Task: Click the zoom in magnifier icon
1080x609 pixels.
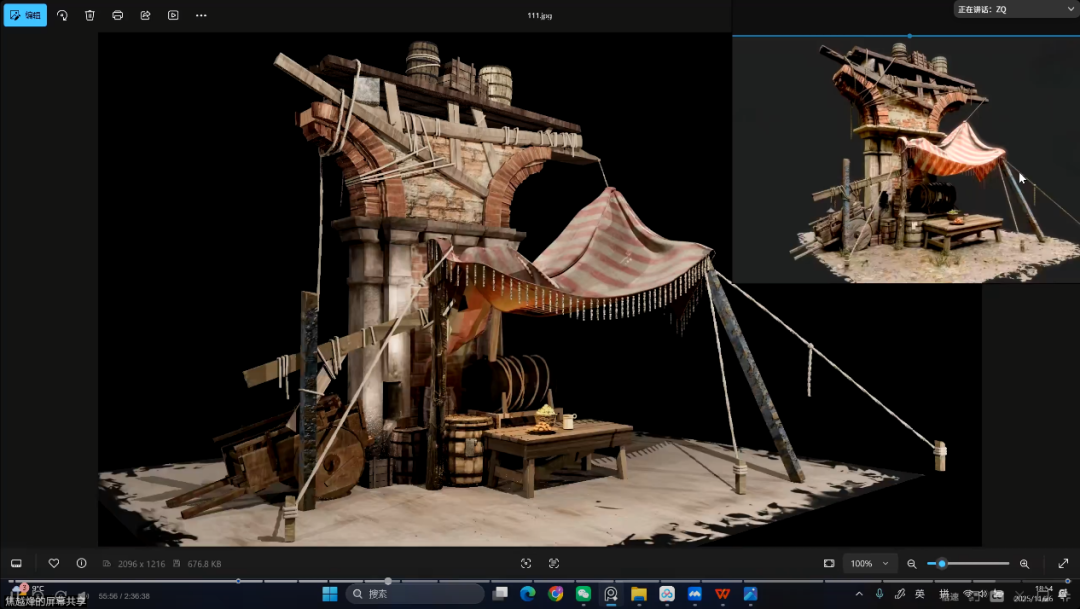Action: click(x=1024, y=563)
